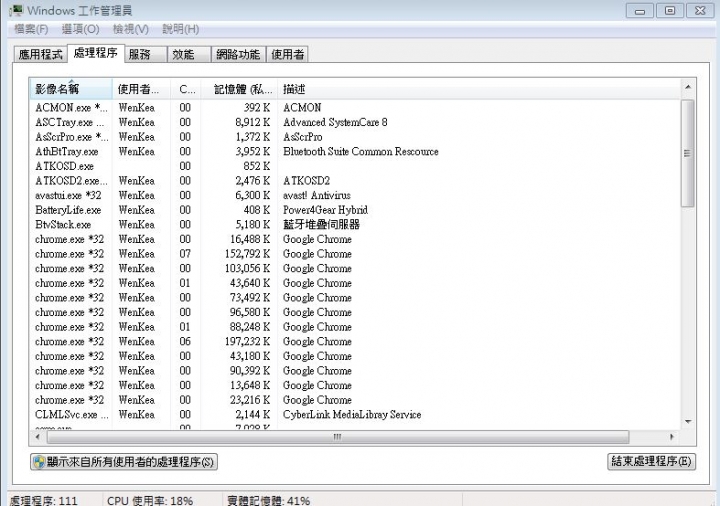Select chrome.exe row using 103,056 K
Image resolution: width=720 pixels, height=506 pixels.
tap(354, 269)
